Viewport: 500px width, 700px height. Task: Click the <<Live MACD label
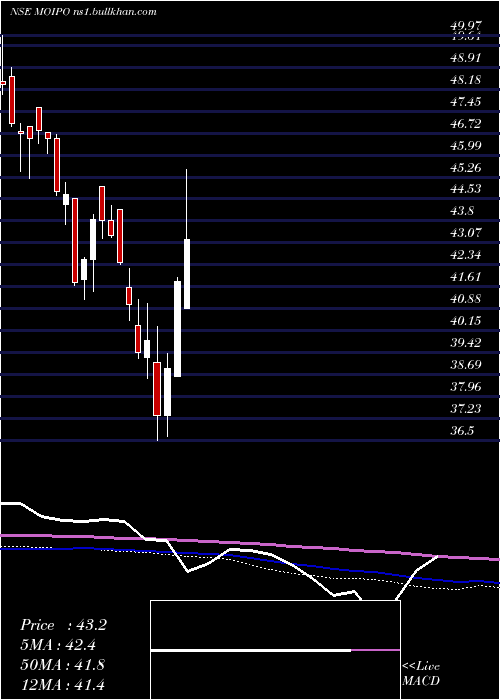click(421, 674)
